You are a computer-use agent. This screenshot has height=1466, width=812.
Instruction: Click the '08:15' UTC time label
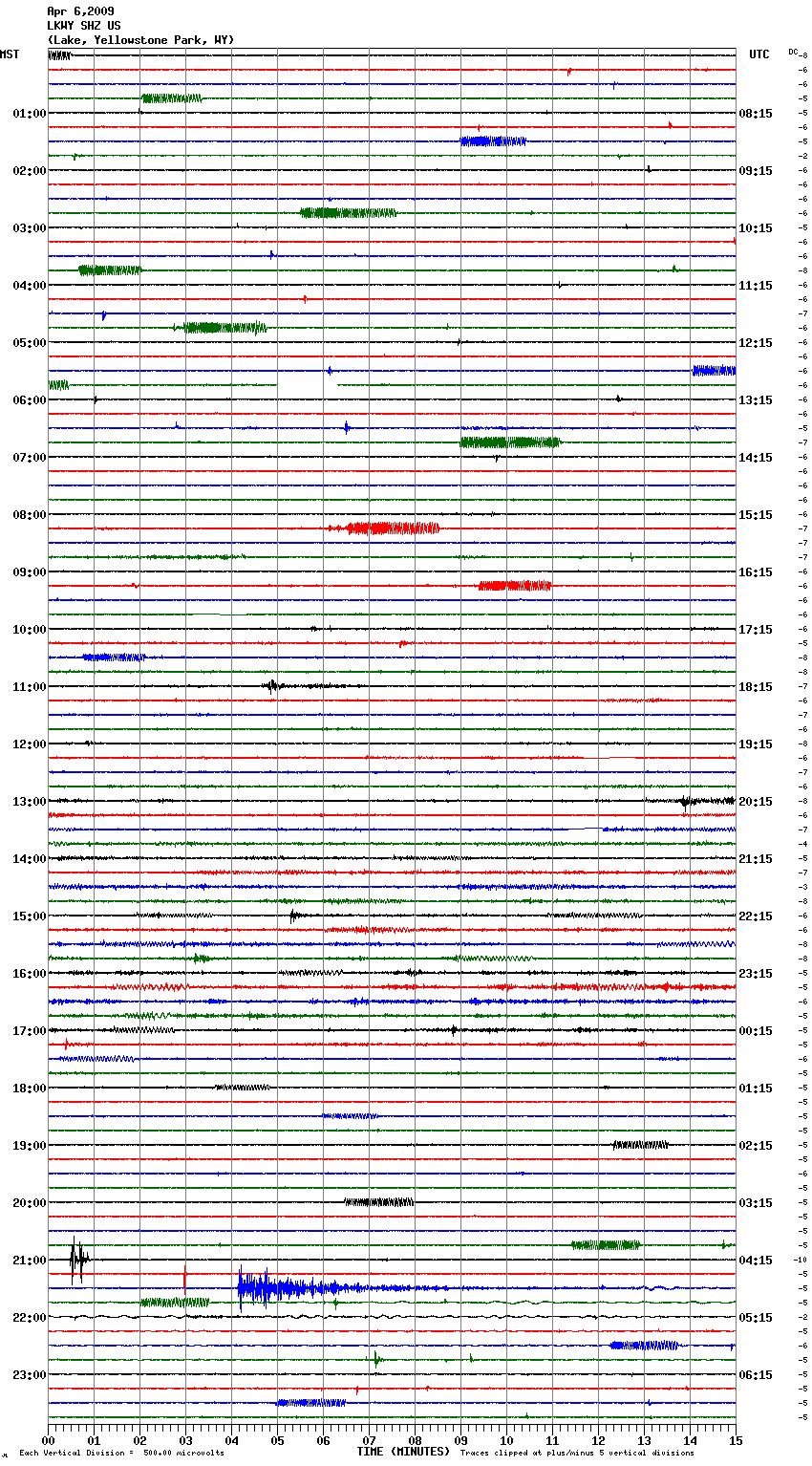tap(756, 114)
